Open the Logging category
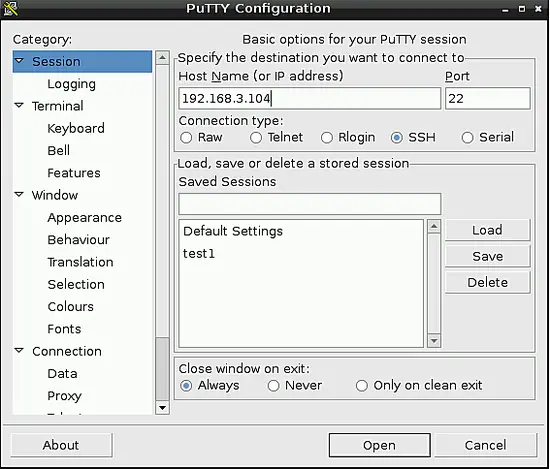 tap(72, 84)
